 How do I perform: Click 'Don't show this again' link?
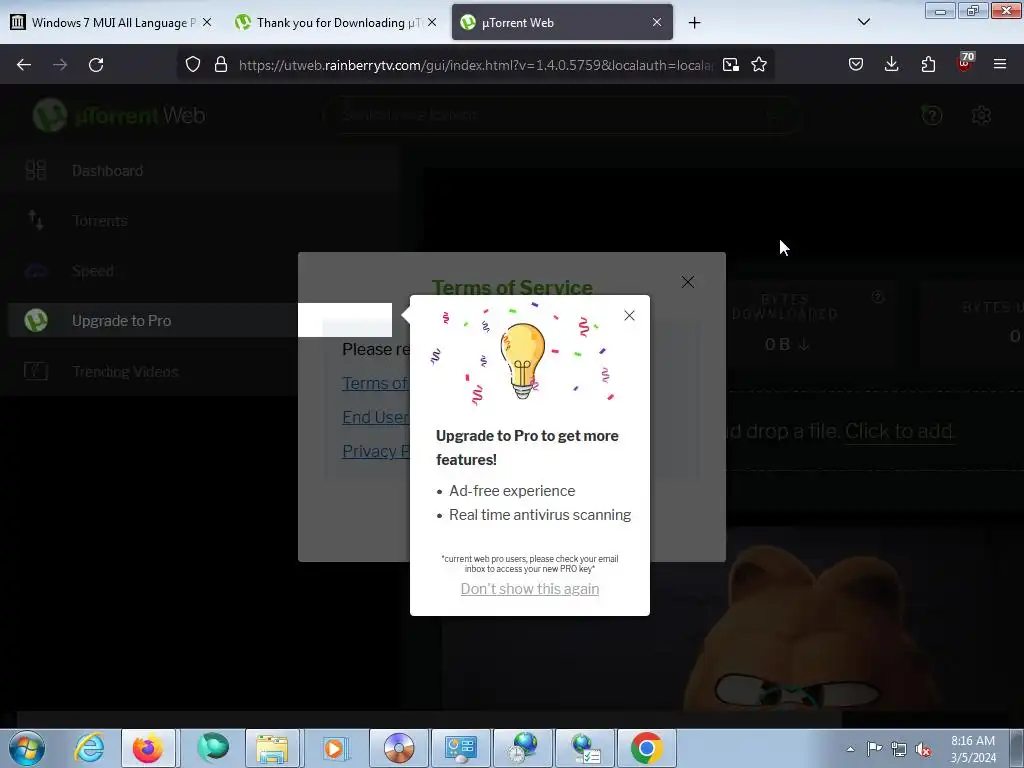(x=530, y=588)
